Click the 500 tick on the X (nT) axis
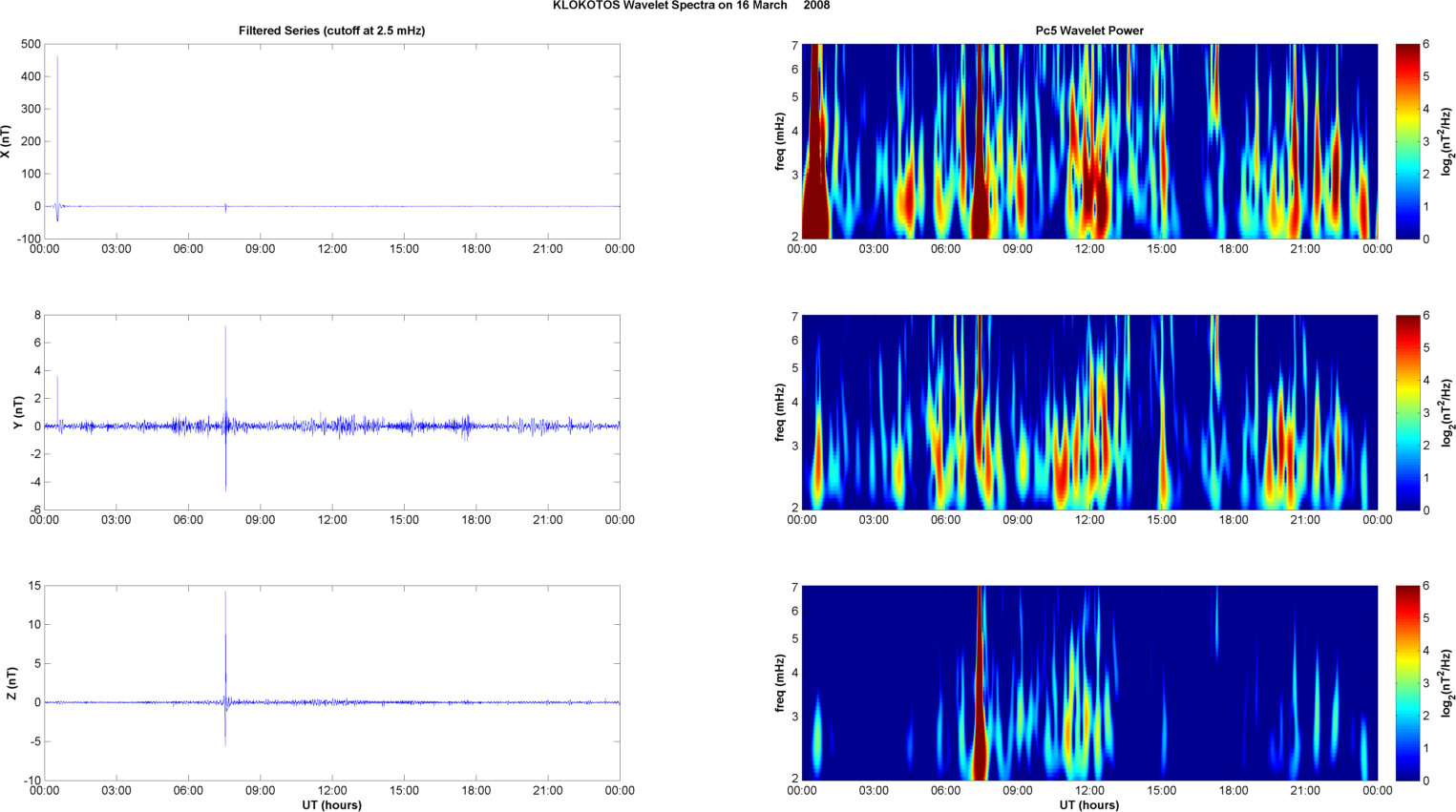This screenshot has width=1456, height=812. click(31, 44)
